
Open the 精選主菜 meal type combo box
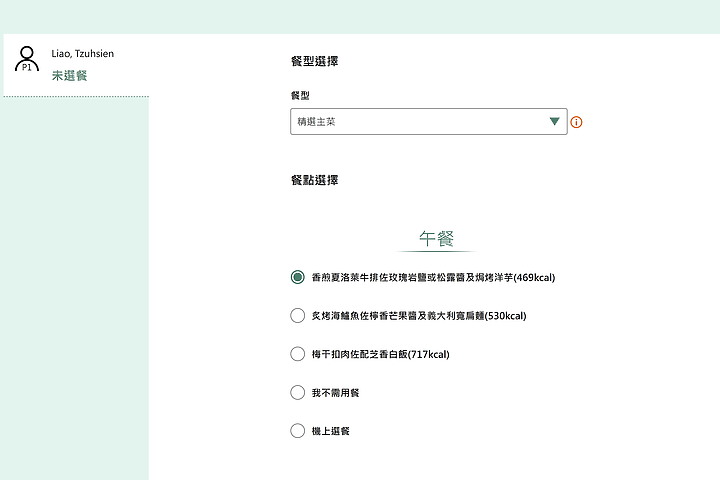coord(428,122)
